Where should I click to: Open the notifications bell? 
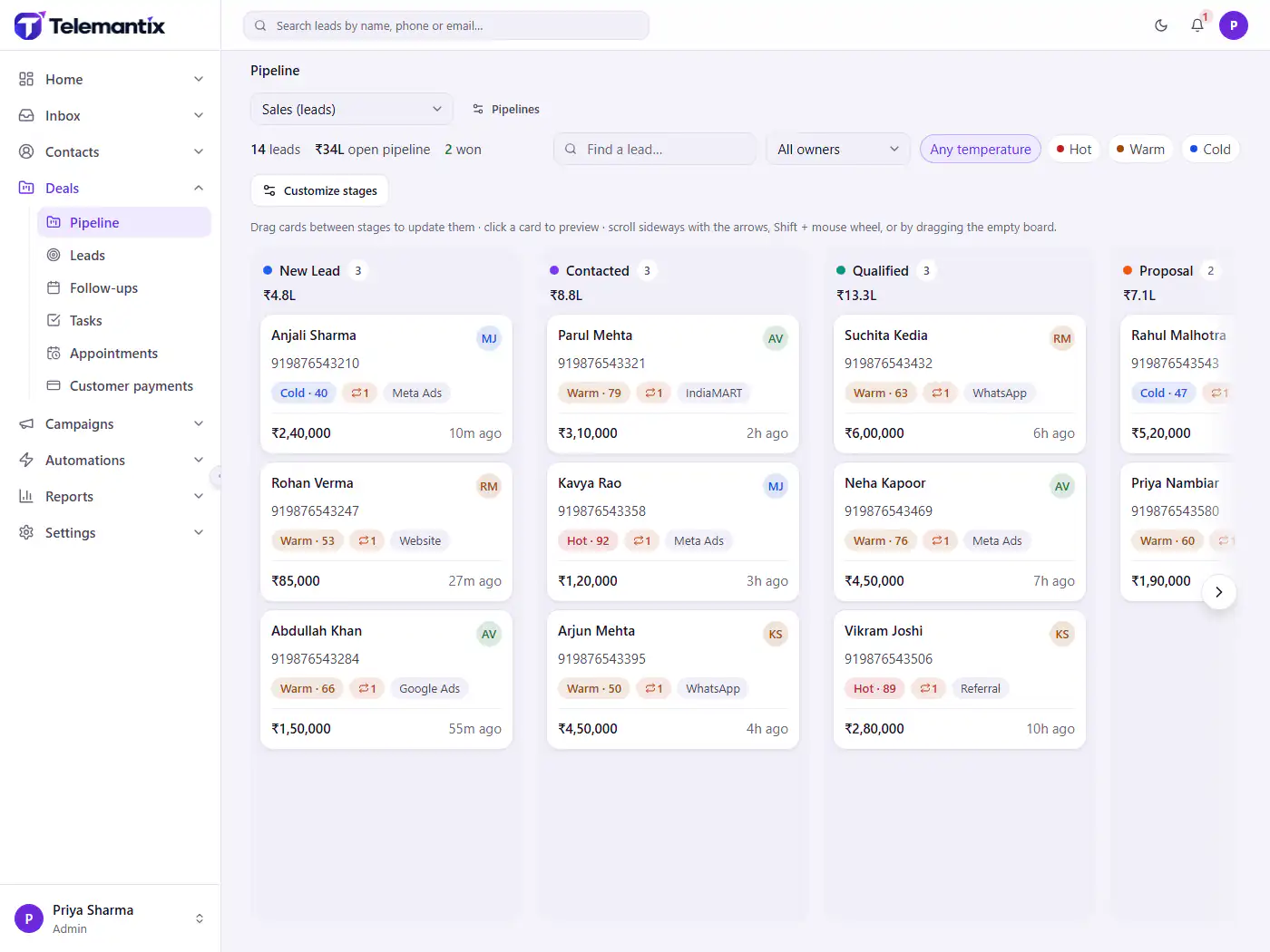point(1197,25)
